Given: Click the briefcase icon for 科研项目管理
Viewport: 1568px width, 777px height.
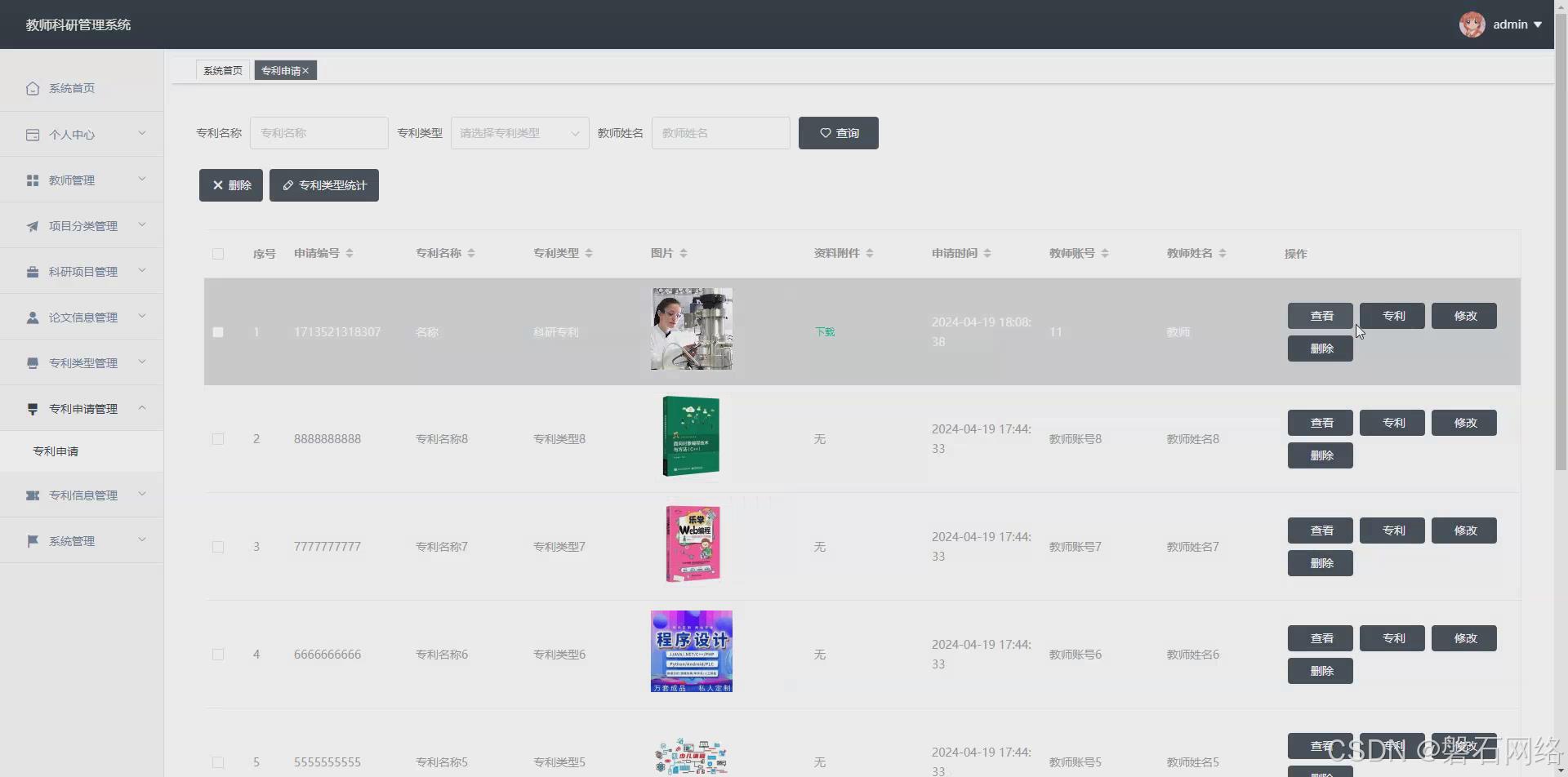Looking at the screenshot, I should click(33, 272).
